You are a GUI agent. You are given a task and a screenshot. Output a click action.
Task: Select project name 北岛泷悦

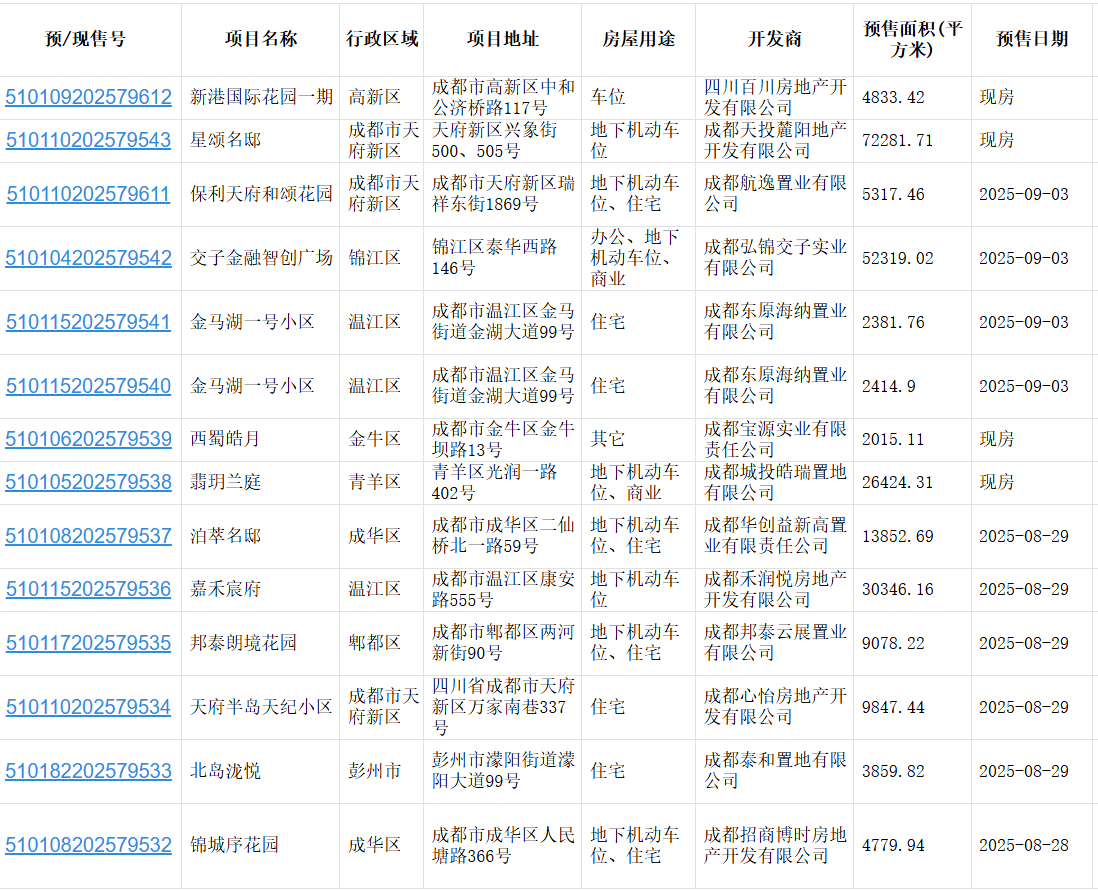(225, 771)
